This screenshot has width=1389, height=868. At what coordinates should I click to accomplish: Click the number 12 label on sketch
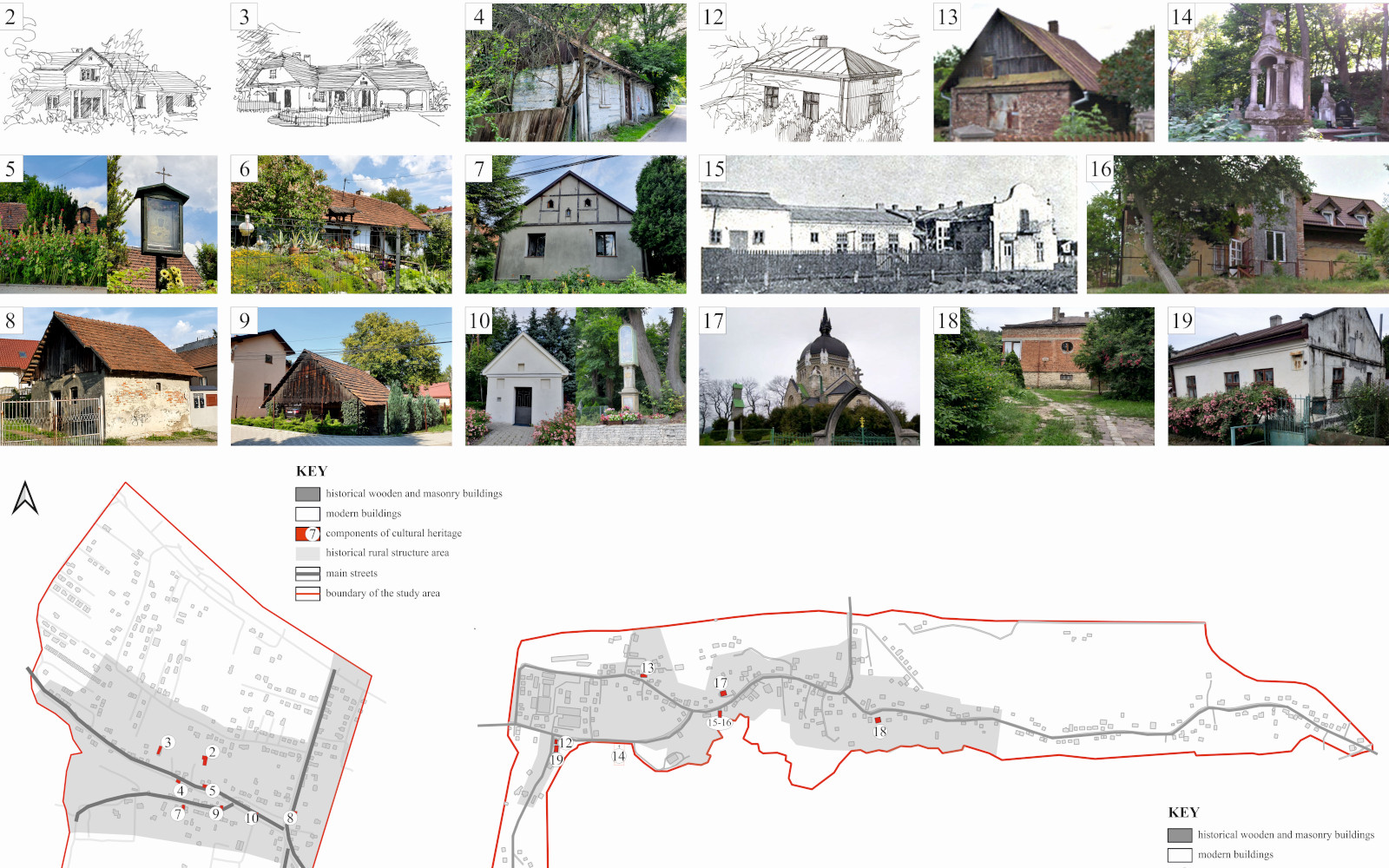point(713,17)
